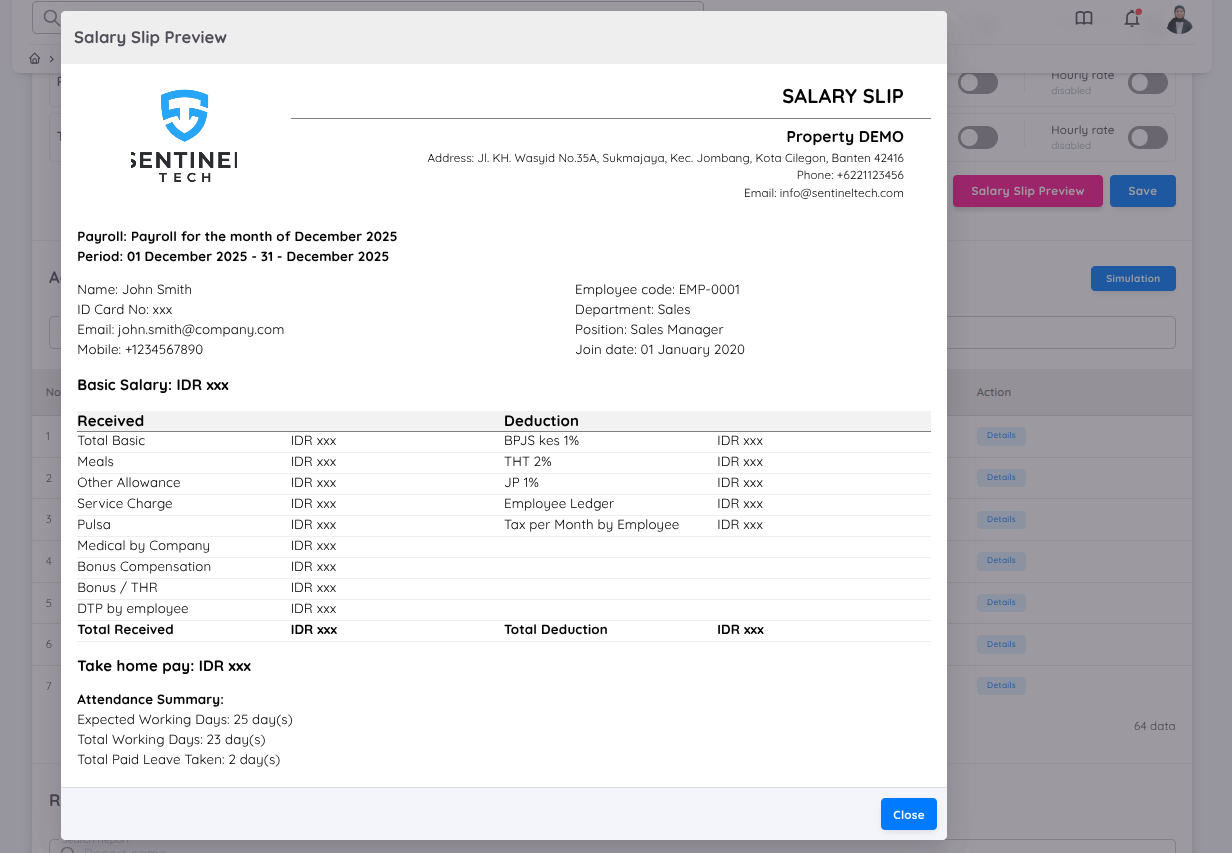Click the home icon in the breadcrumb

pyautogui.click(x=34, y=58)
